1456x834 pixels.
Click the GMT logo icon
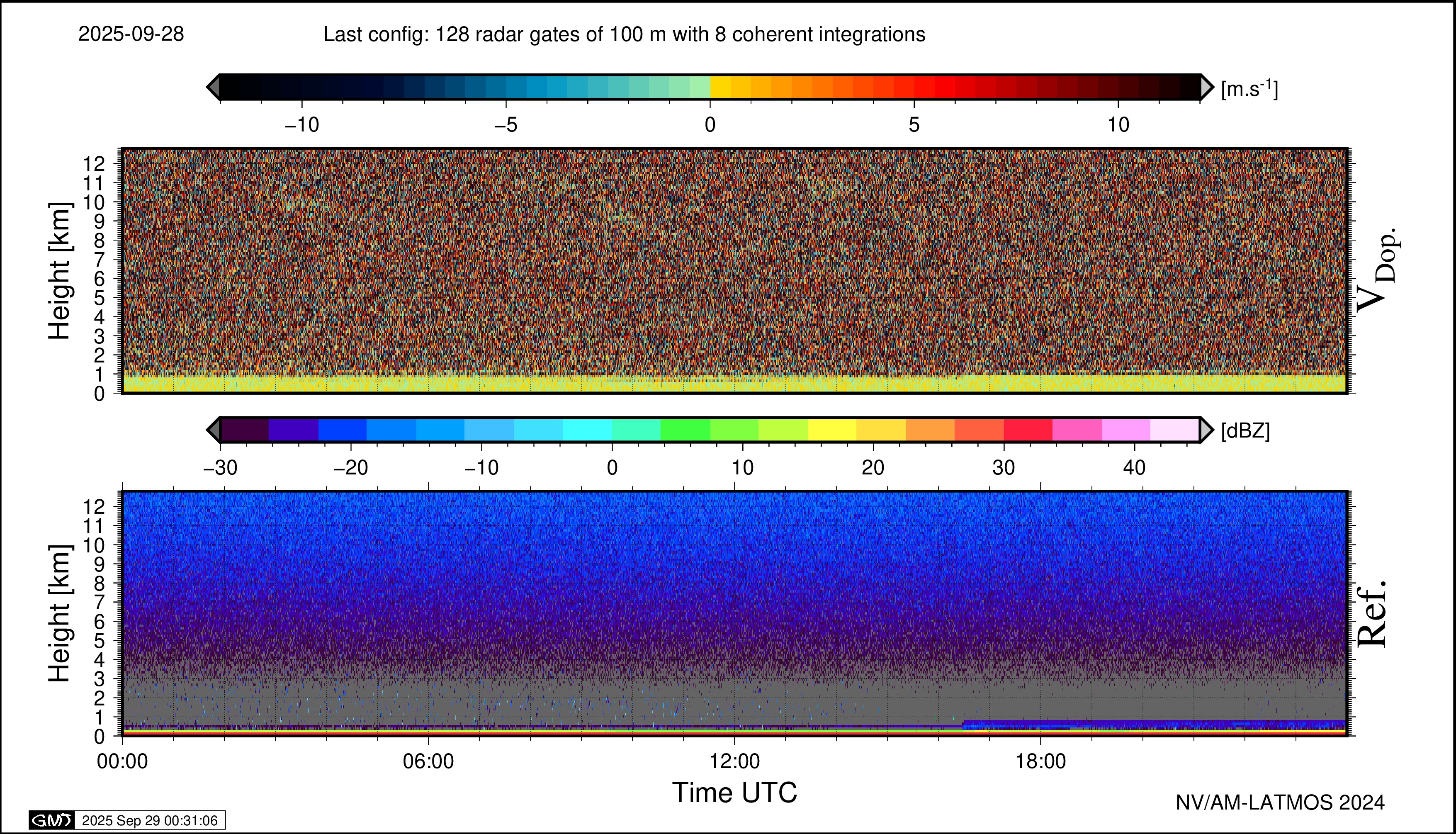[x=51, y=820]
